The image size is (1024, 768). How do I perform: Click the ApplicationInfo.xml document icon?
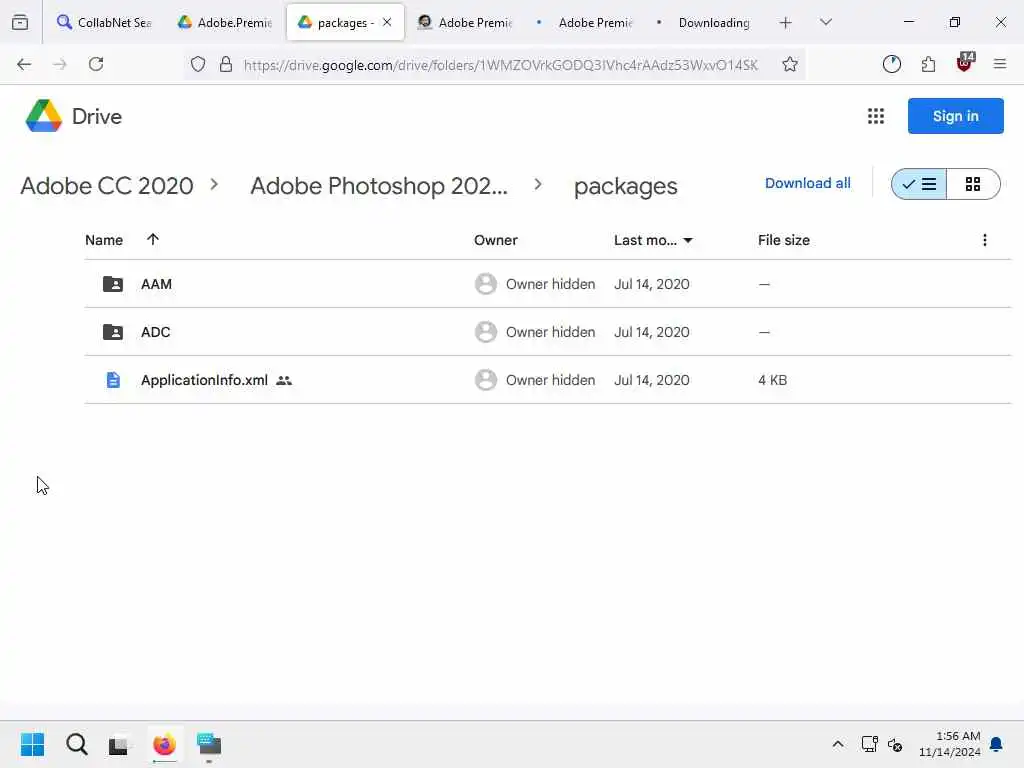point(113,380)
